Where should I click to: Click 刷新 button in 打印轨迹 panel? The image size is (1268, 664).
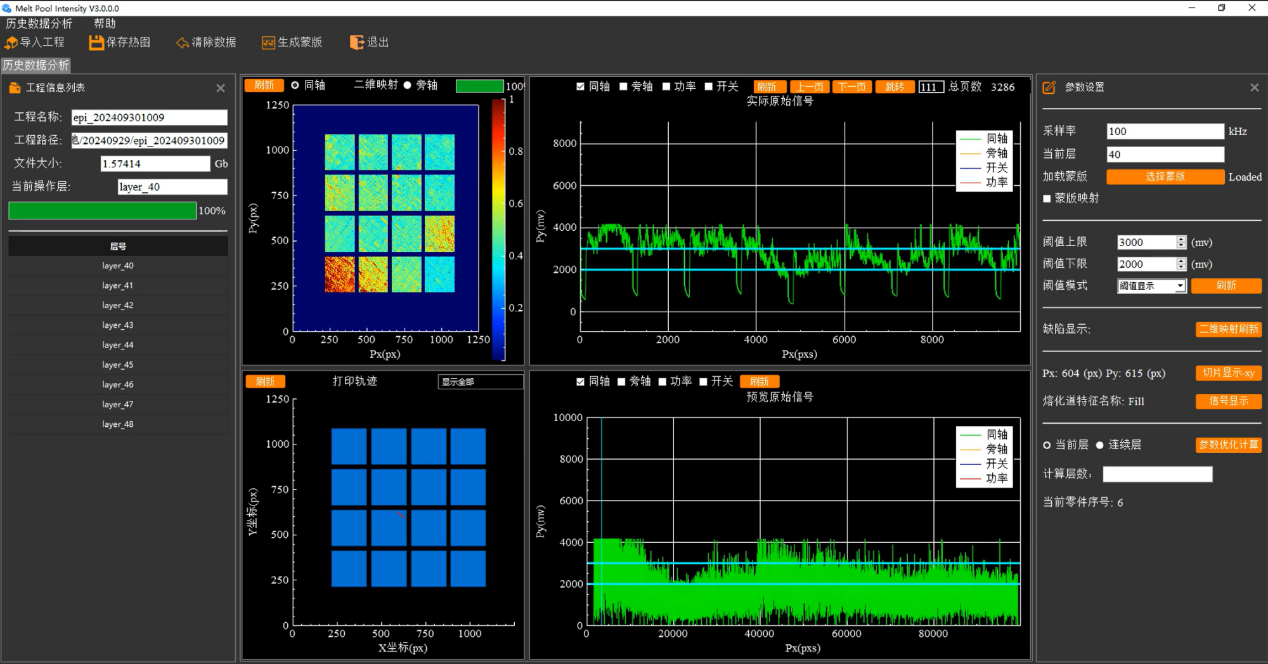(264, 382)
